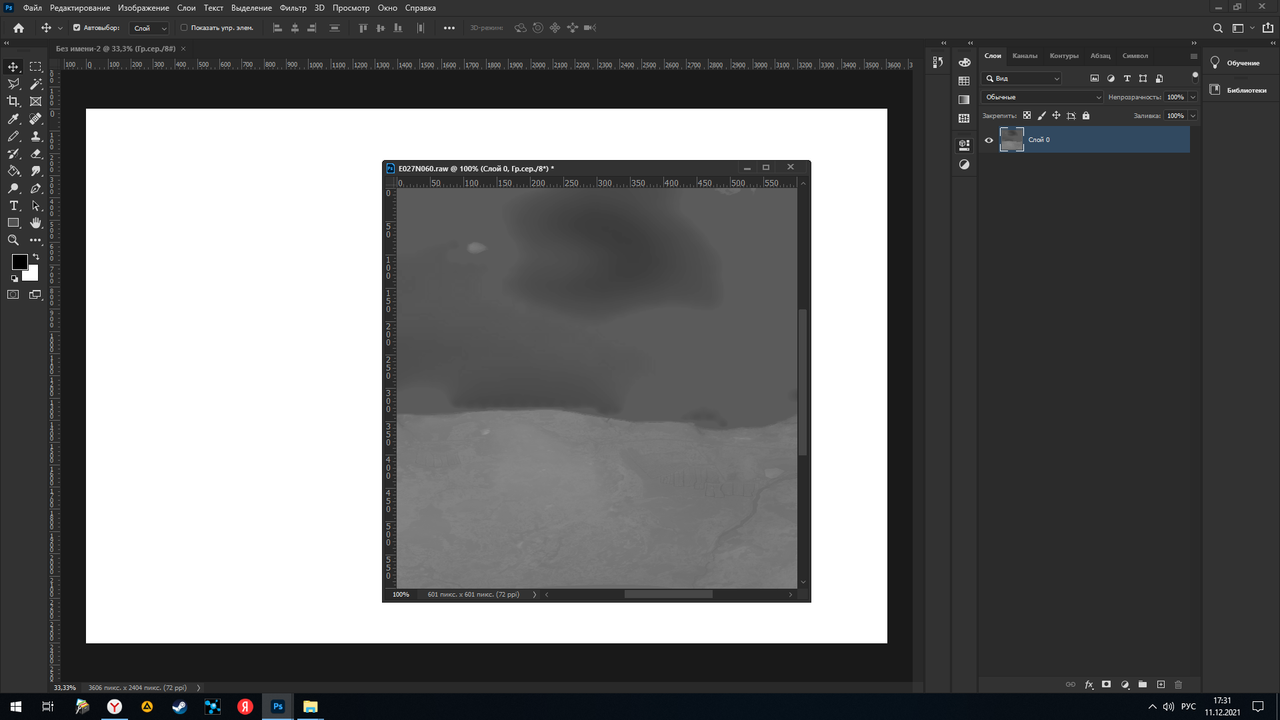Open the Фильтр menu

(x=294, y=8)
